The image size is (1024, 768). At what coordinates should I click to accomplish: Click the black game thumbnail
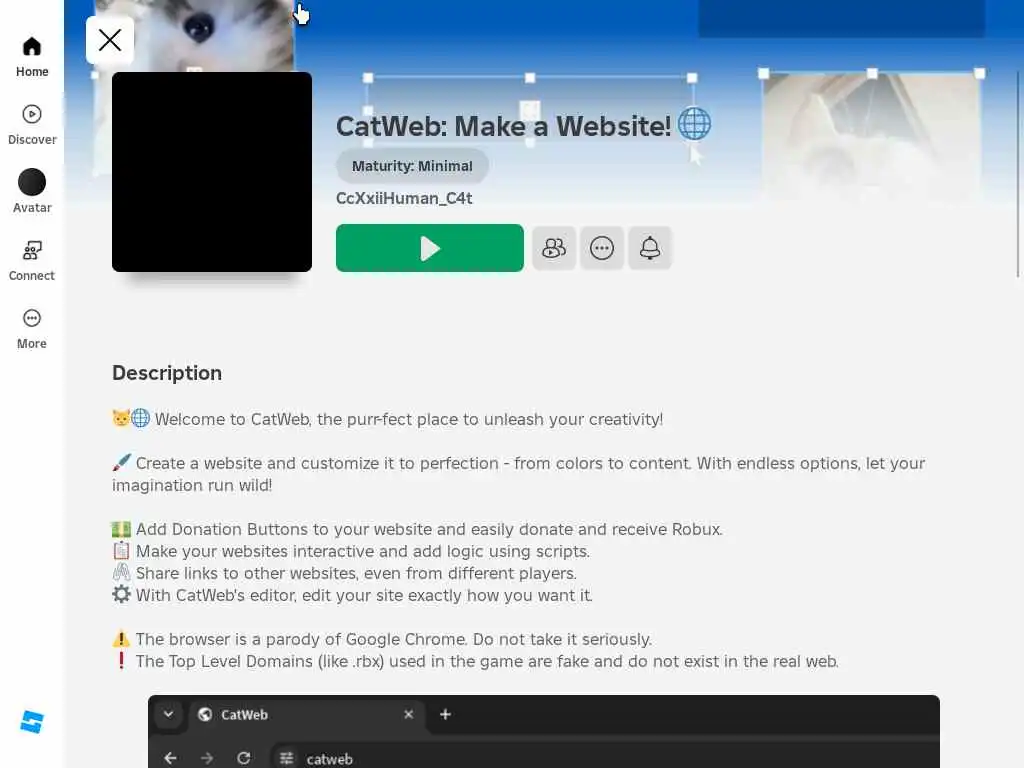[x=212, y=172]
